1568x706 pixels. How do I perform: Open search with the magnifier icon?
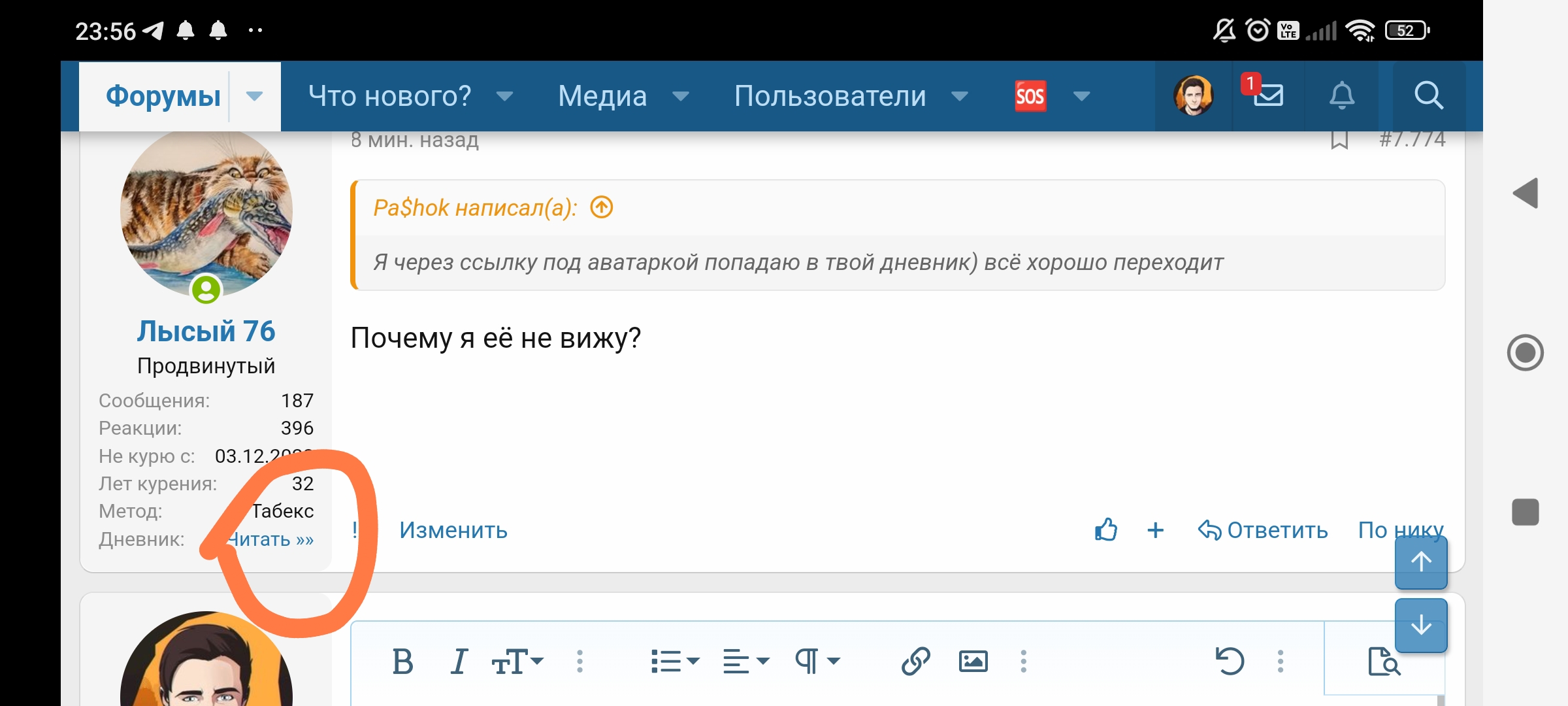(x=1428, y=95)
